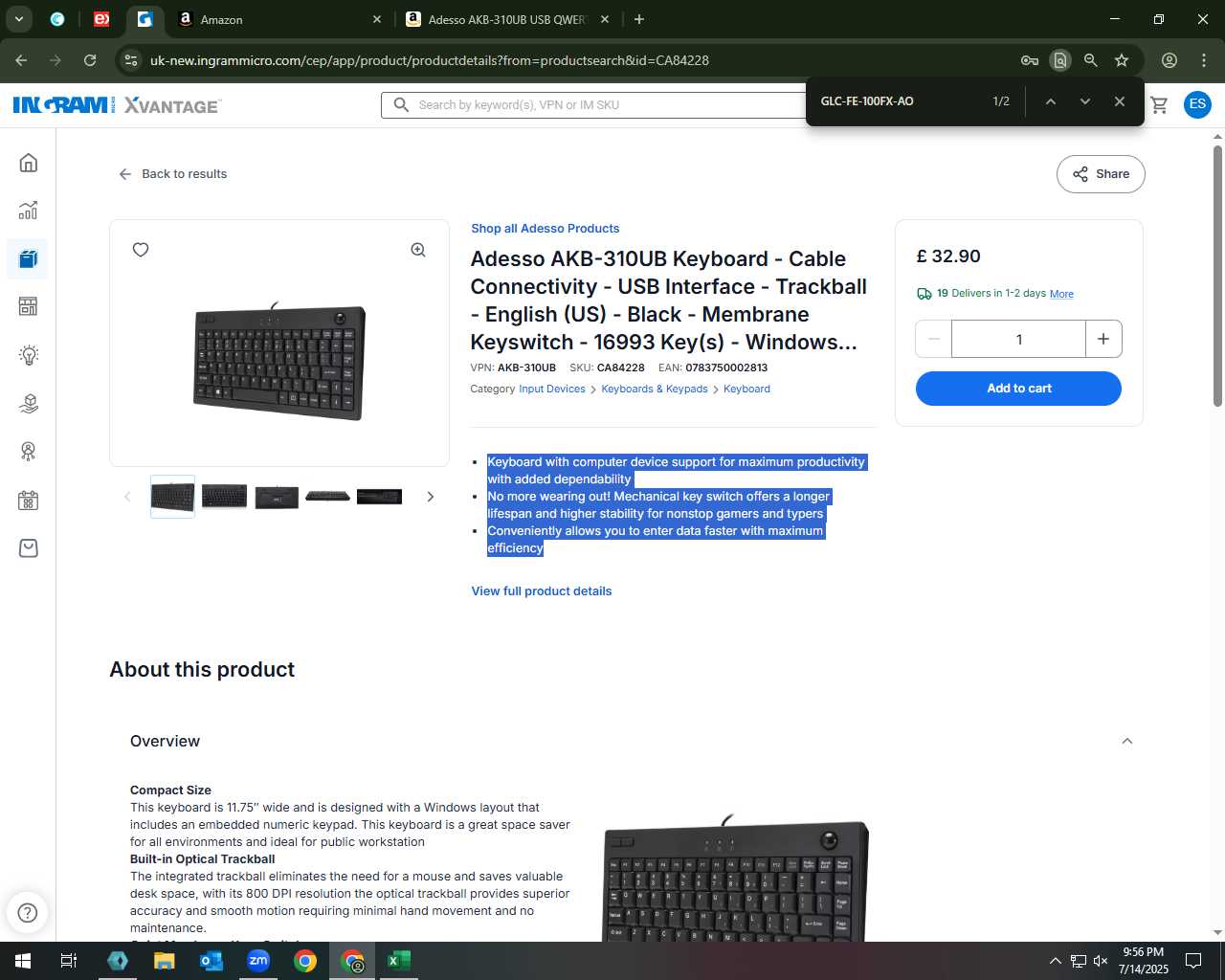The width and height of the screenshot is (1225, 980).
Task: Open Input Devices category link
Action: point(552,390)
